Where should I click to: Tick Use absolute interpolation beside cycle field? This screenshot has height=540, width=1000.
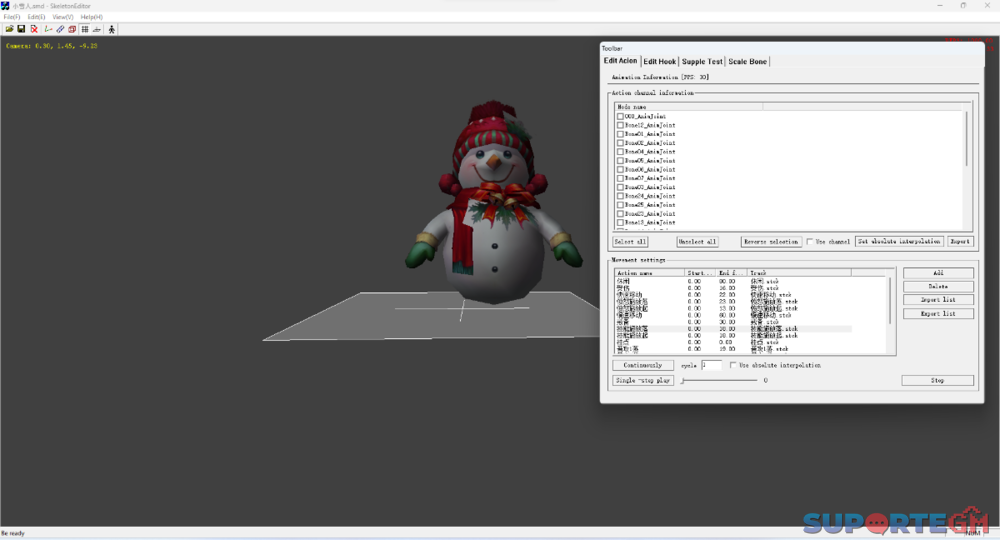tap(734, 365)
